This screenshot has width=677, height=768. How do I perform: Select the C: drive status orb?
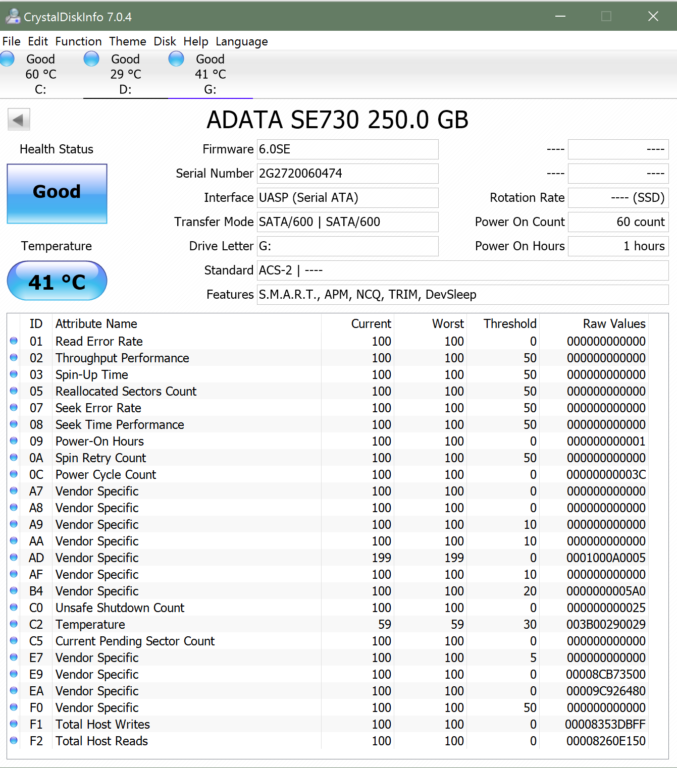pyautogui.click(x=8, y=59)
